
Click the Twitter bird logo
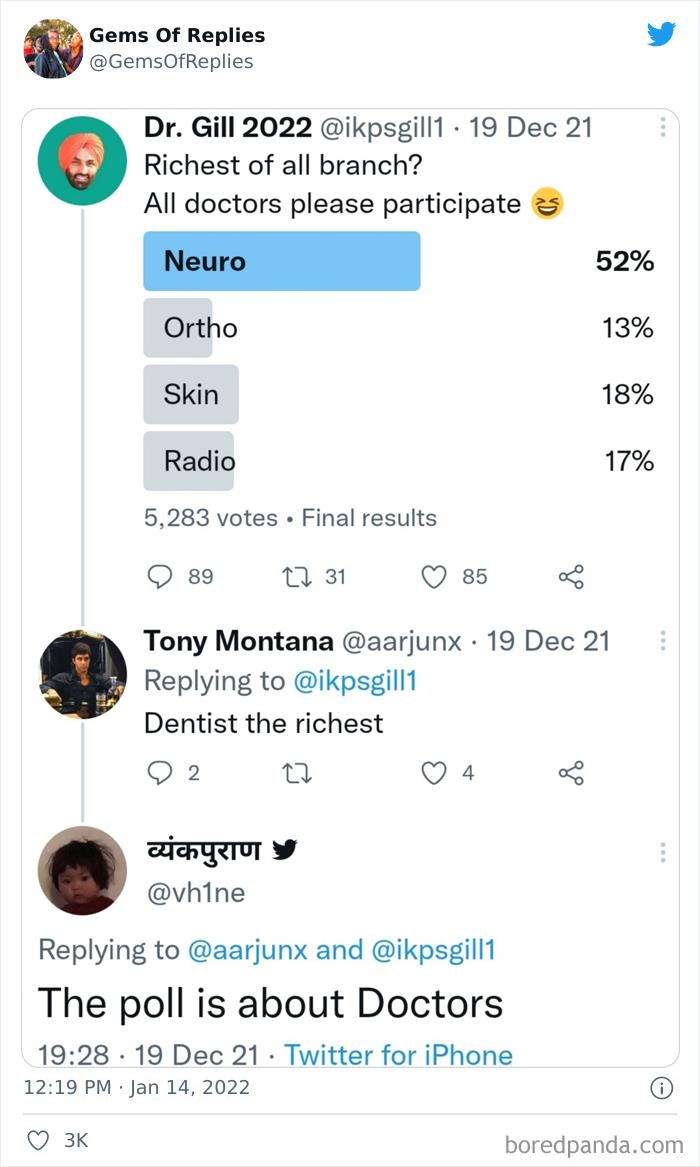tap(661, 34)
